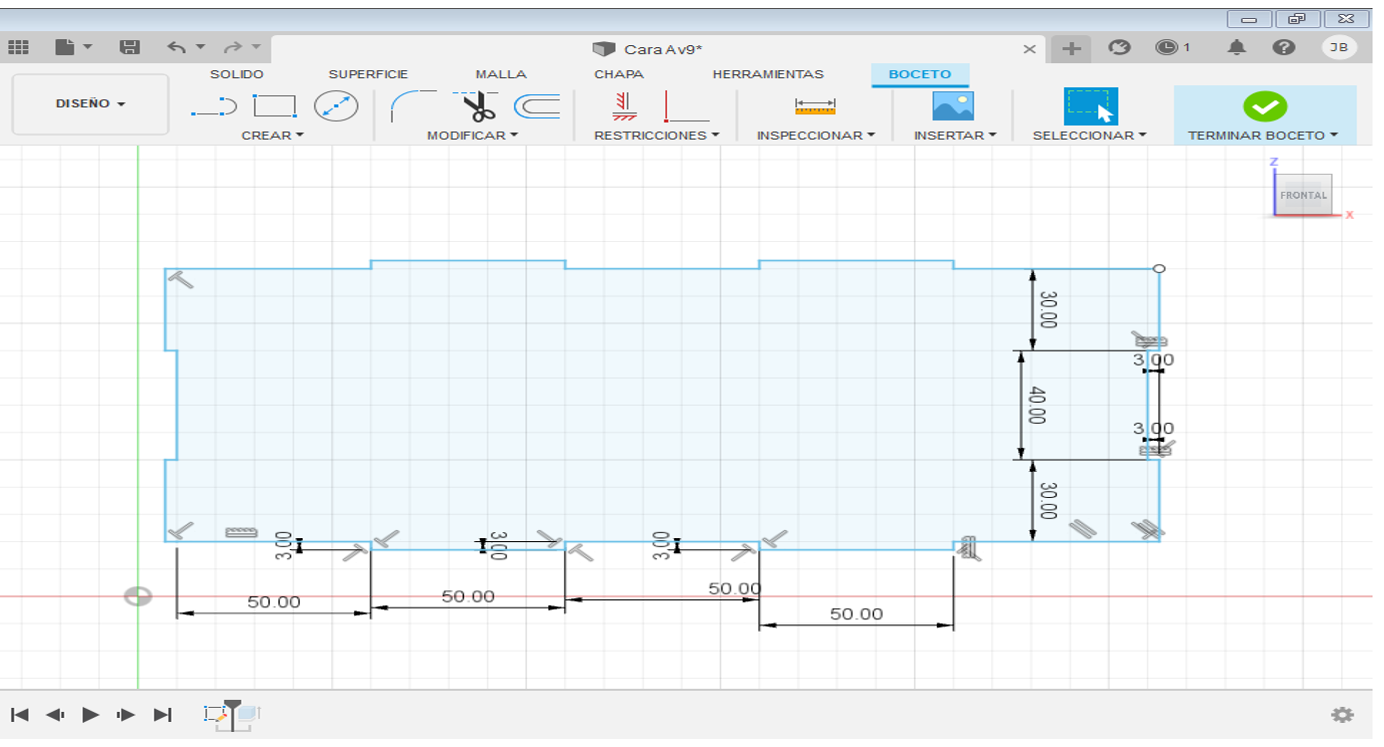Jump to the timeline end
The width and height of the screenshot is (1384, 747).
coord(162,714)
